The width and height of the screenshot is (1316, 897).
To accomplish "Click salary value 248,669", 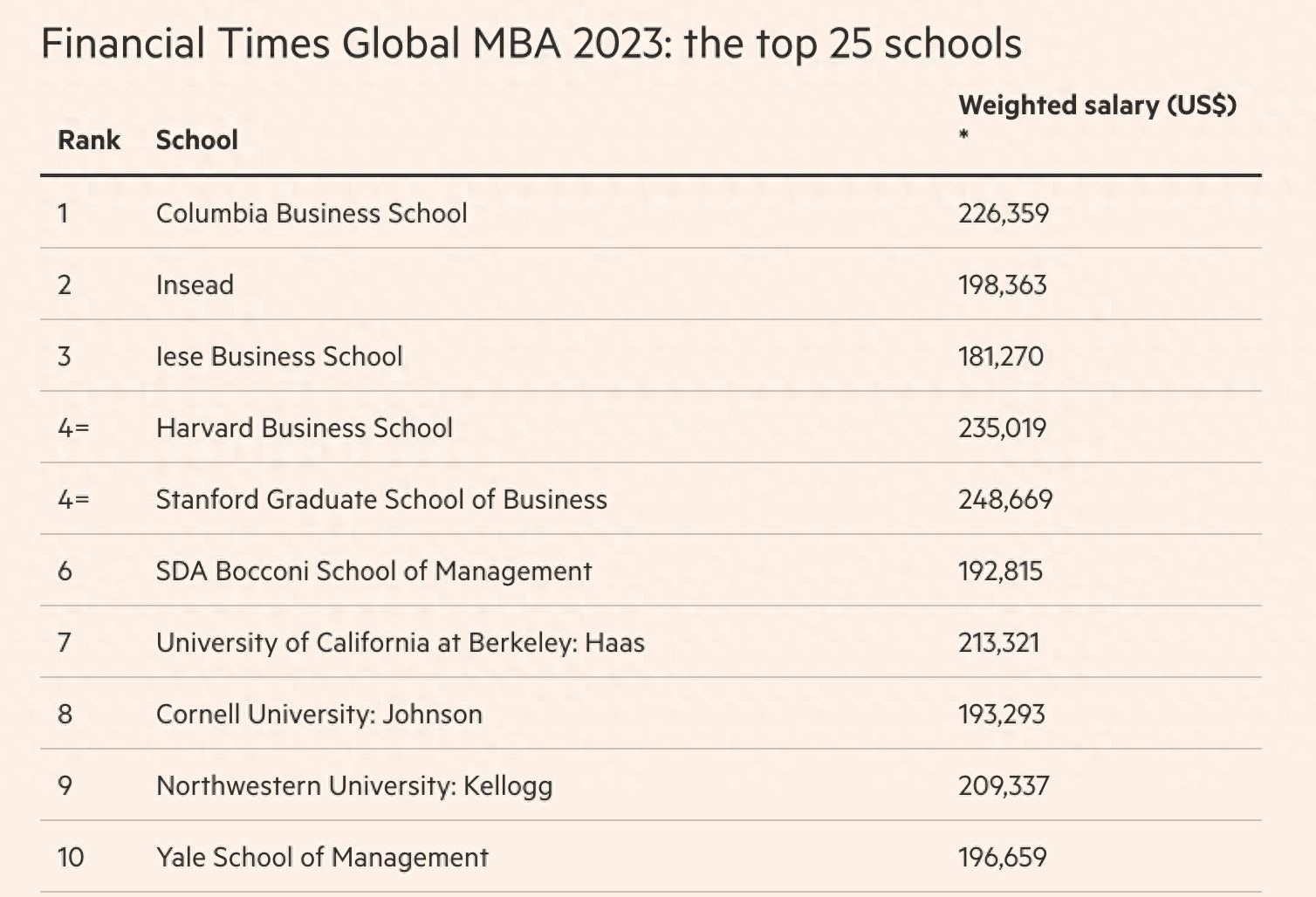I will point(1005,500).
